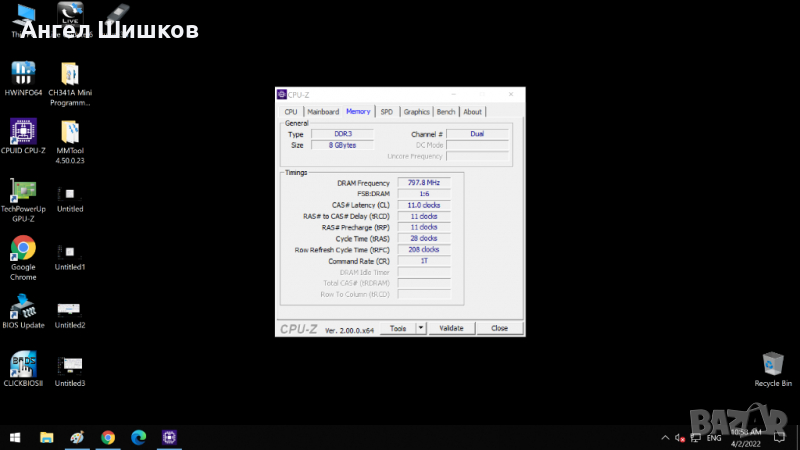Screen dimensions: 800x450
Task: Expand the Tools dropdown arrow
Action: [421, 328]
